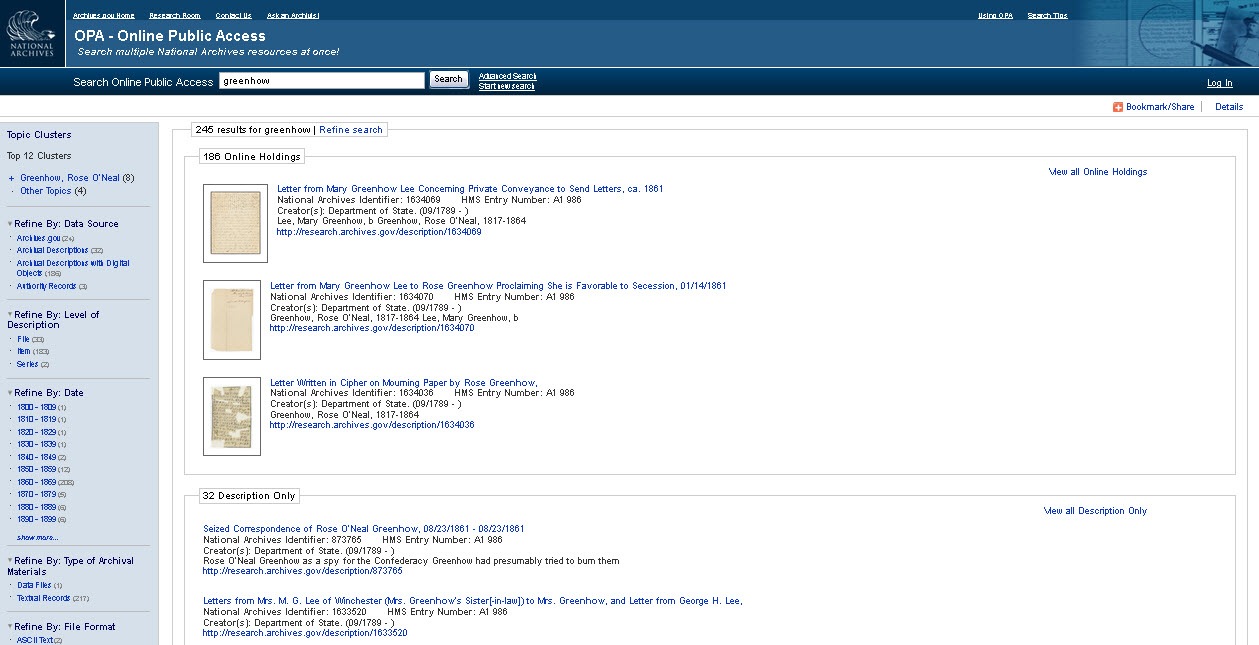This screenshot has width=1259, height=645.
Task: Collapse the Refine By: Level of Description section
Action: [x=10, y=315]
